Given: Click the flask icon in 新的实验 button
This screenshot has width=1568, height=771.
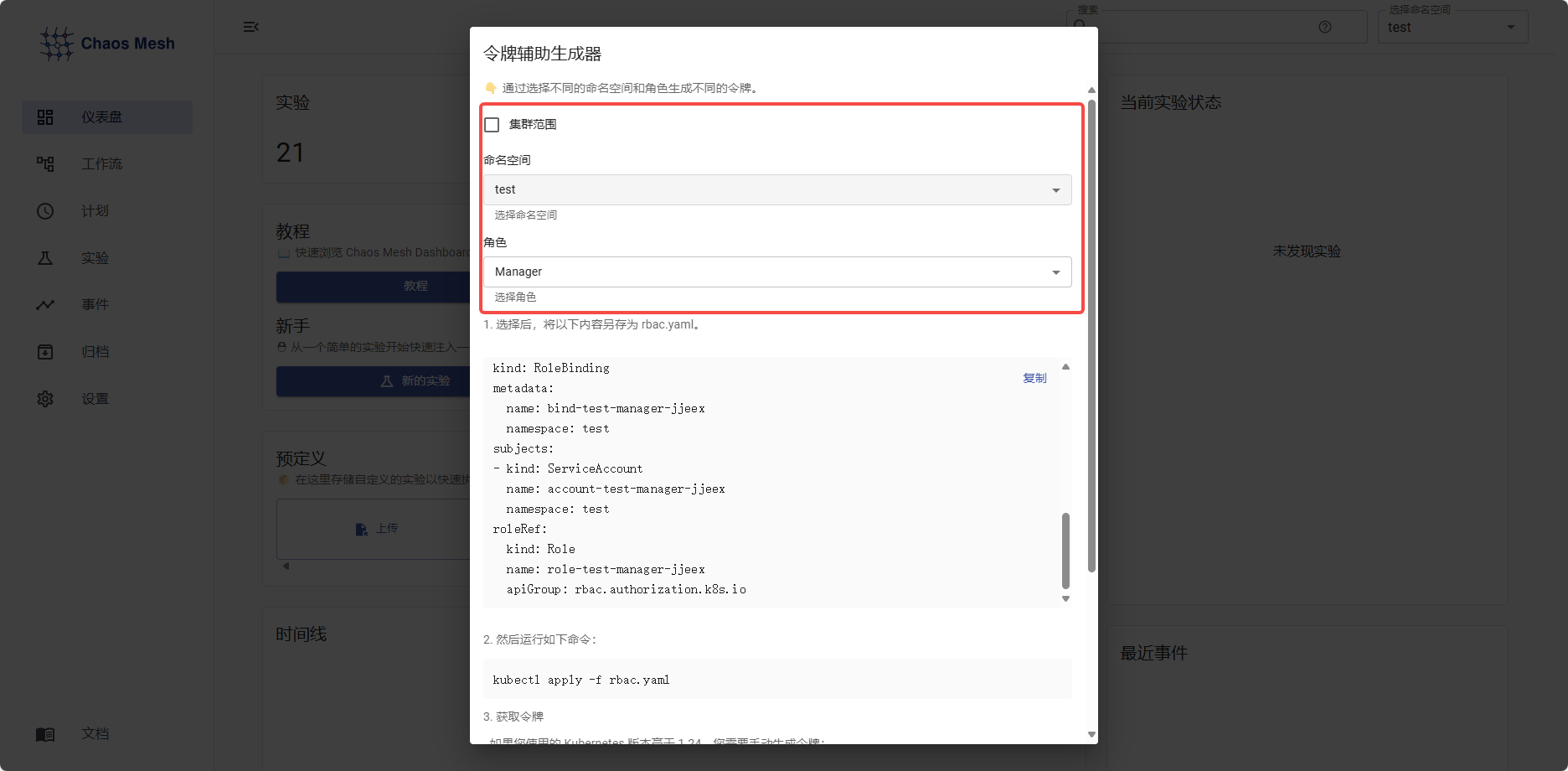Looking at the screenshot, I should [387, 381].
